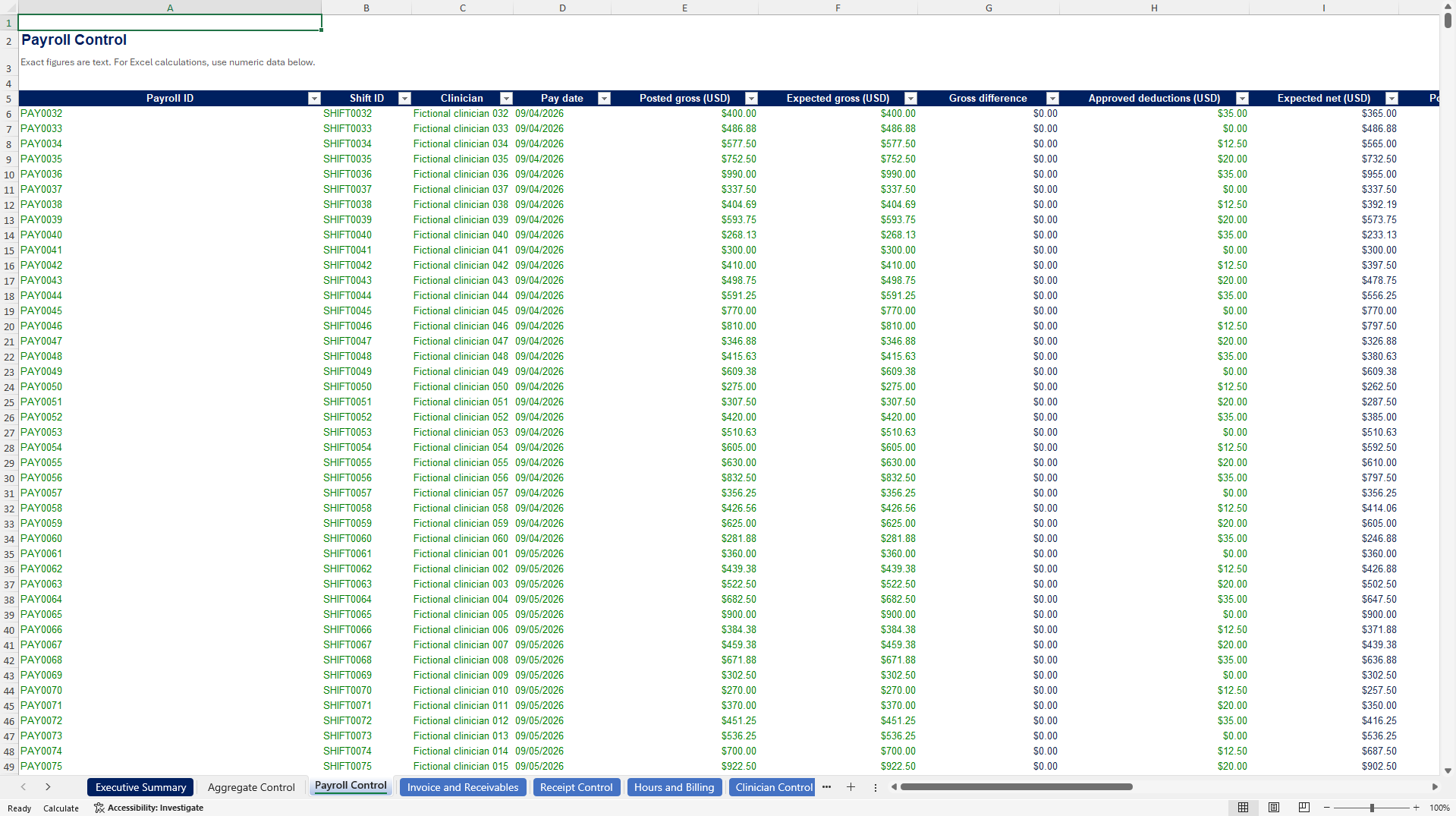Open the Clinician filter dropdown
This screenshot has width=1456, height=816.
coord(506,99)
